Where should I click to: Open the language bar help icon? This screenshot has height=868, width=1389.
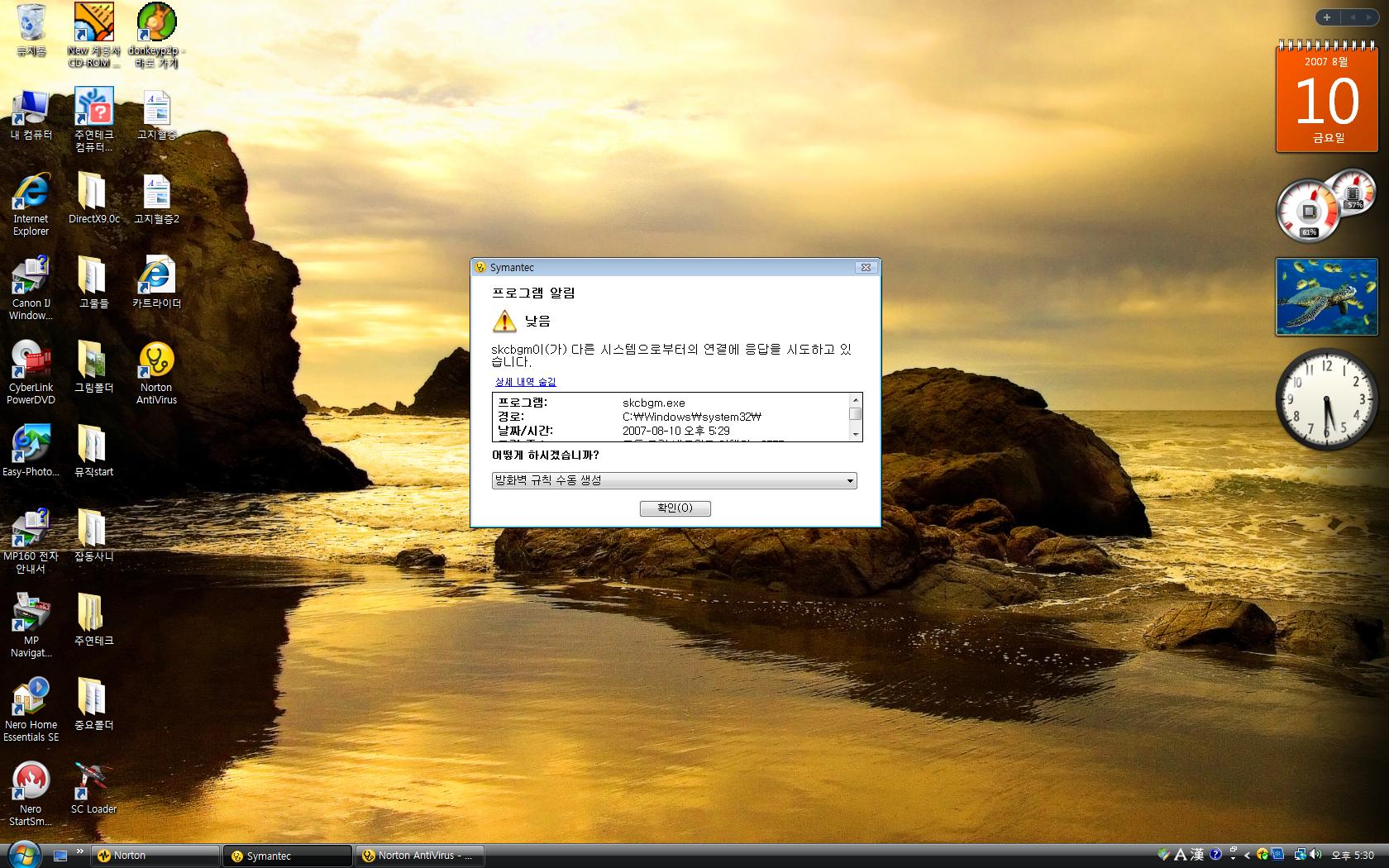(x=1215, y=854)
